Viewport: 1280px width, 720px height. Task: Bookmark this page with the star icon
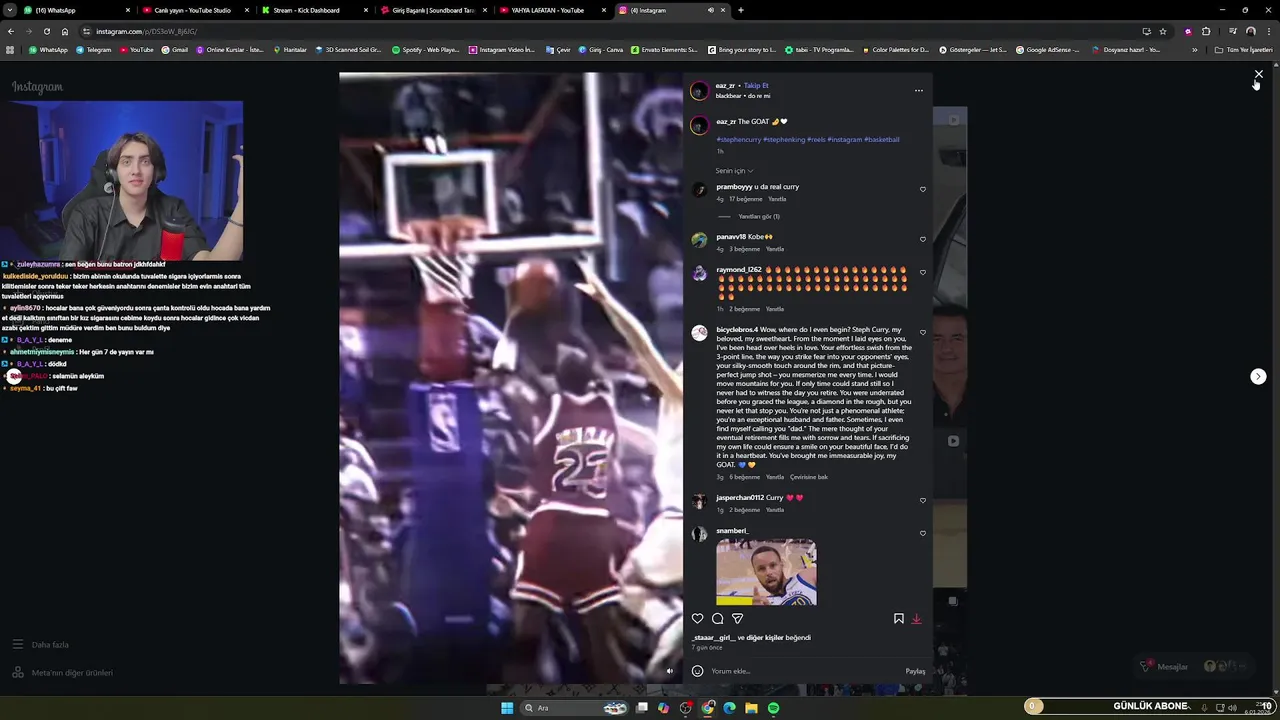(x=1163, y=31)
